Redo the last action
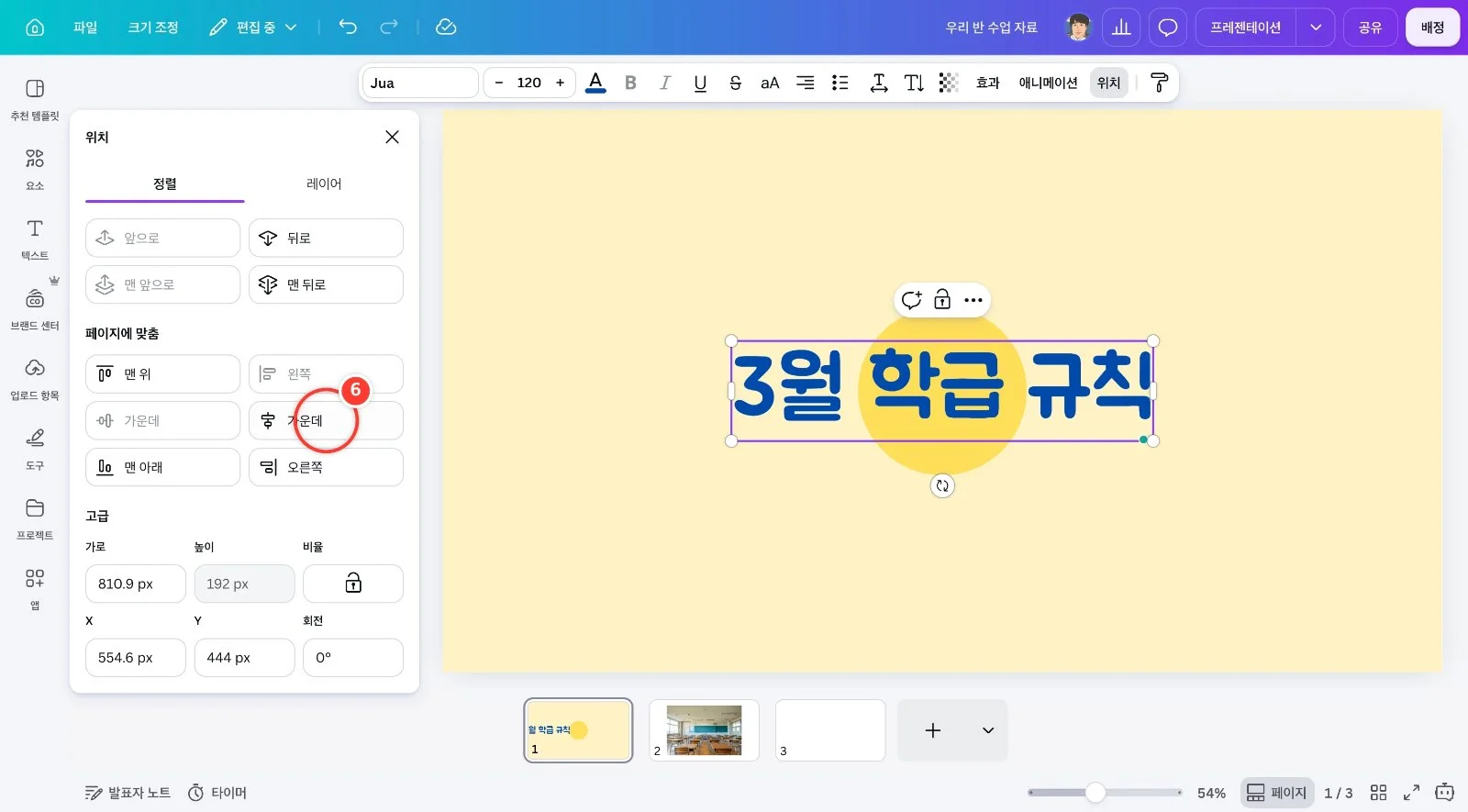 [x=389, y=27]
